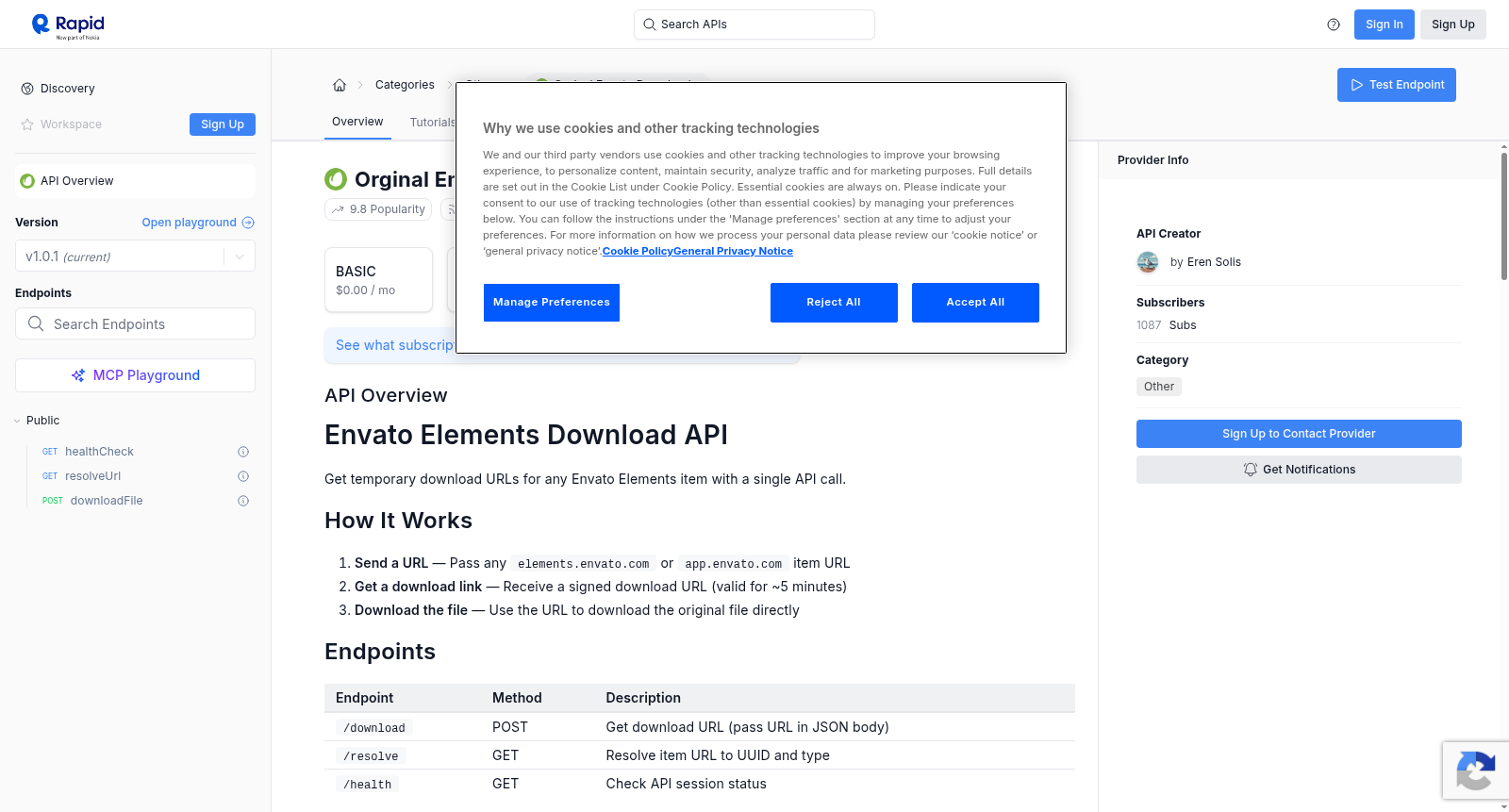
Task: Open the MCP Playground
Action: click(135, 375)
